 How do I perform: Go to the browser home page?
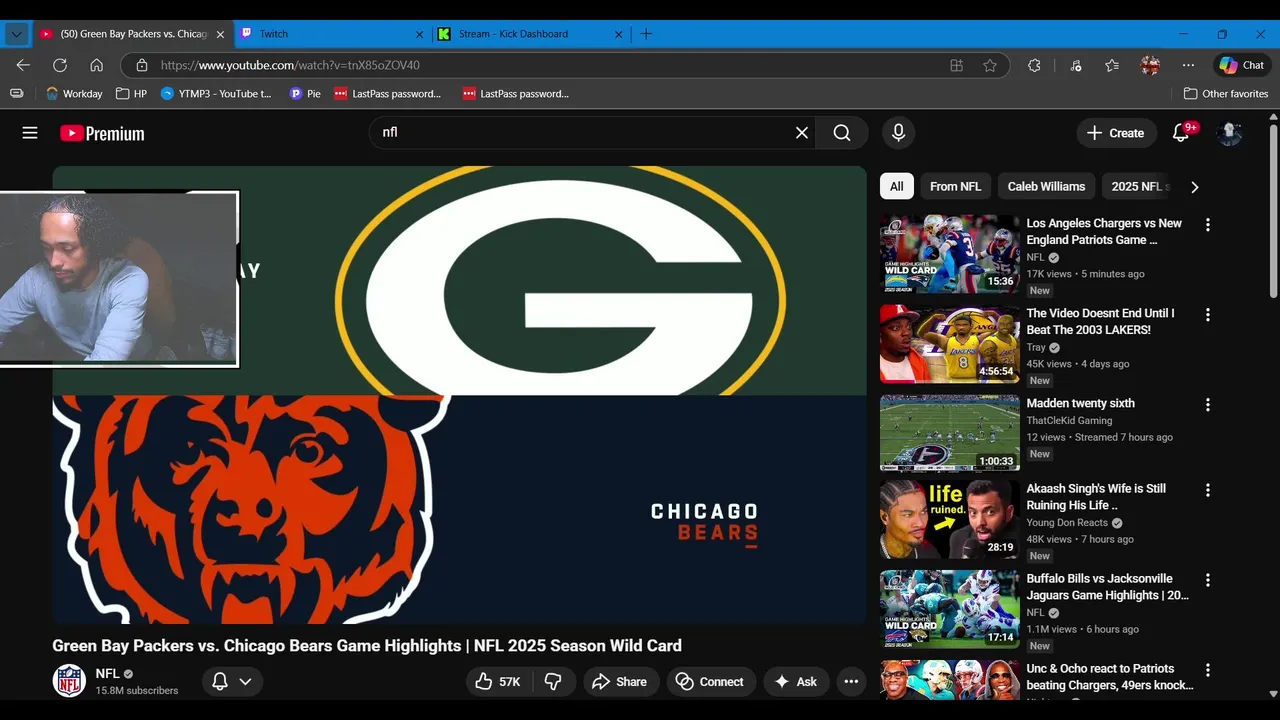[96, 65]
